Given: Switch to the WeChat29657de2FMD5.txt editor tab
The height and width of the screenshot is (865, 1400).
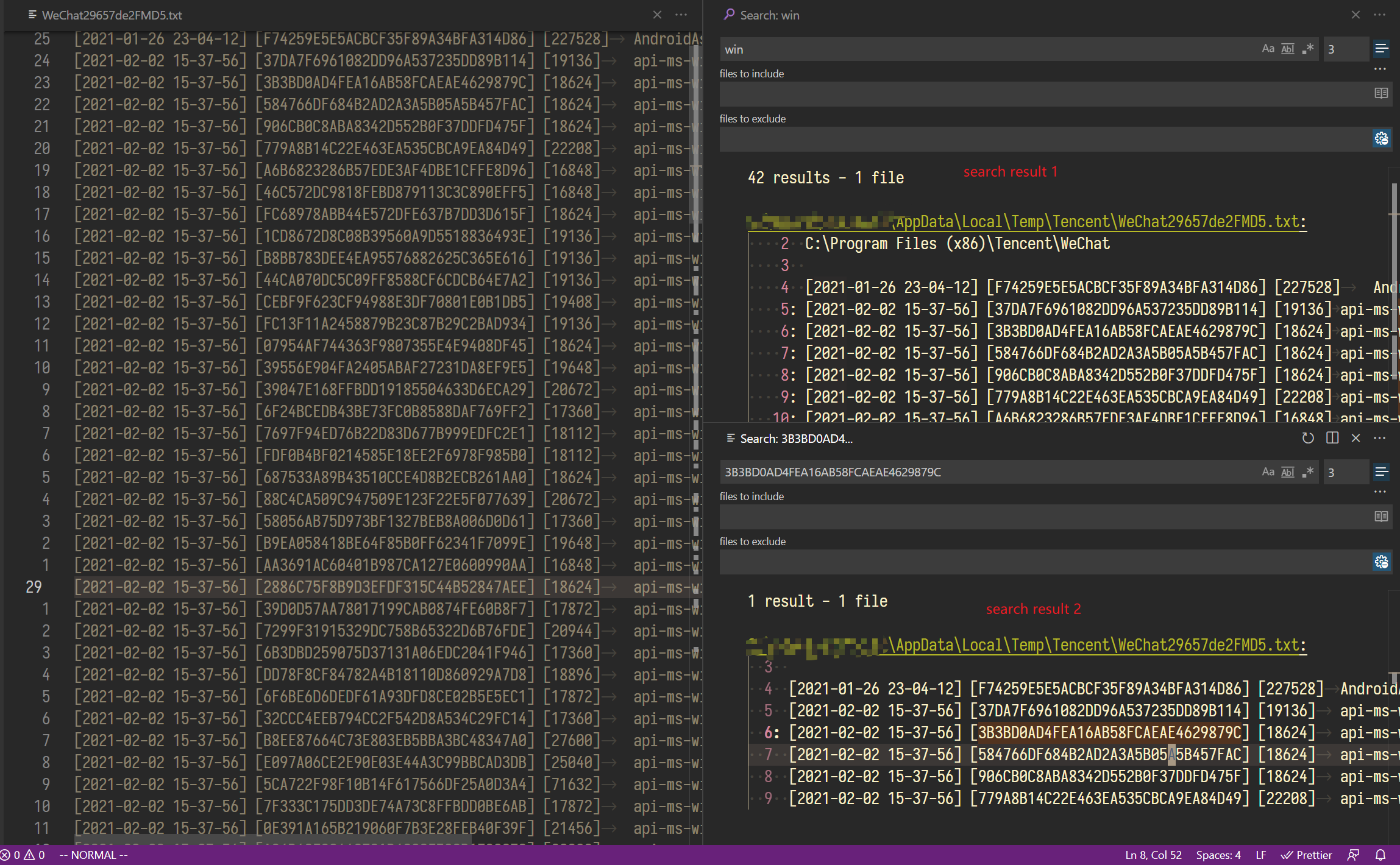Looking at the screenshot, I should [110, 15].
